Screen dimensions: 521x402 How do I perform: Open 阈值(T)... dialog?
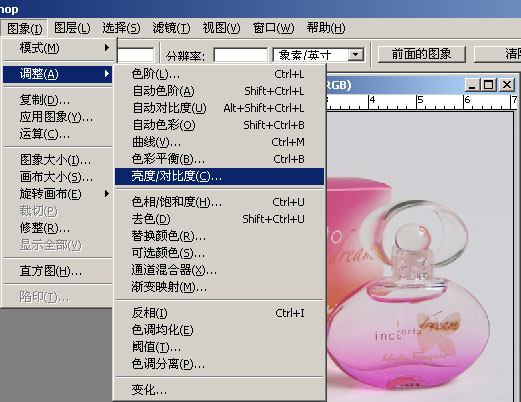click(219, 347)
